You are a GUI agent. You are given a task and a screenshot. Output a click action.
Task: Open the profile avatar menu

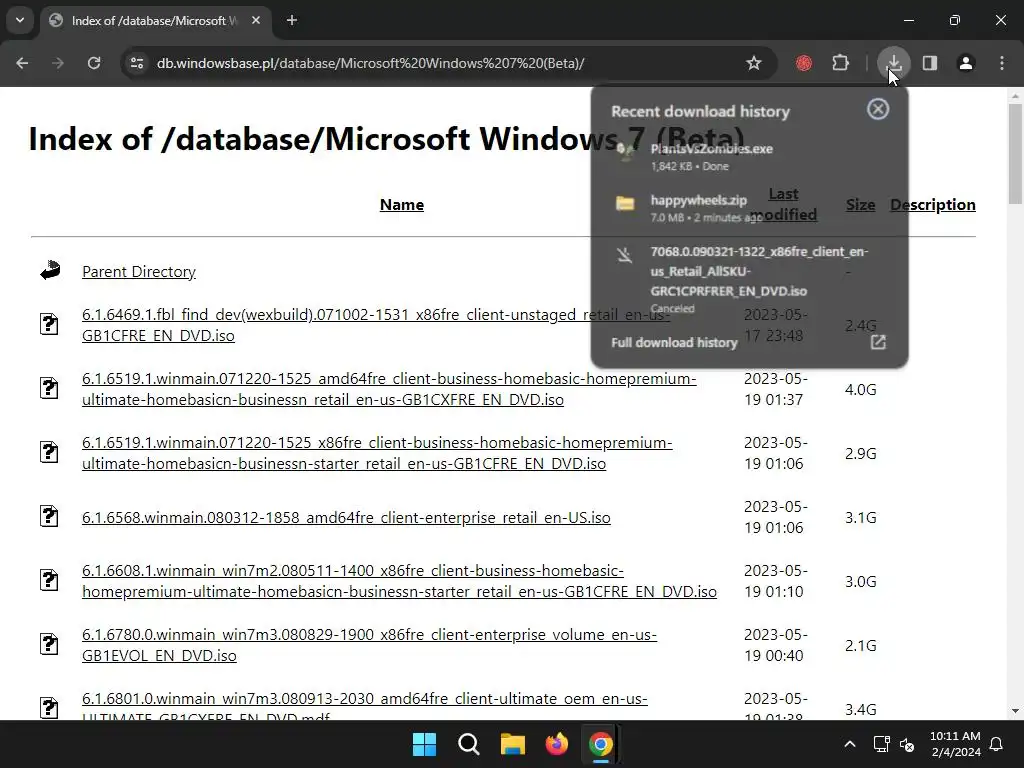(x=966, y=63)
